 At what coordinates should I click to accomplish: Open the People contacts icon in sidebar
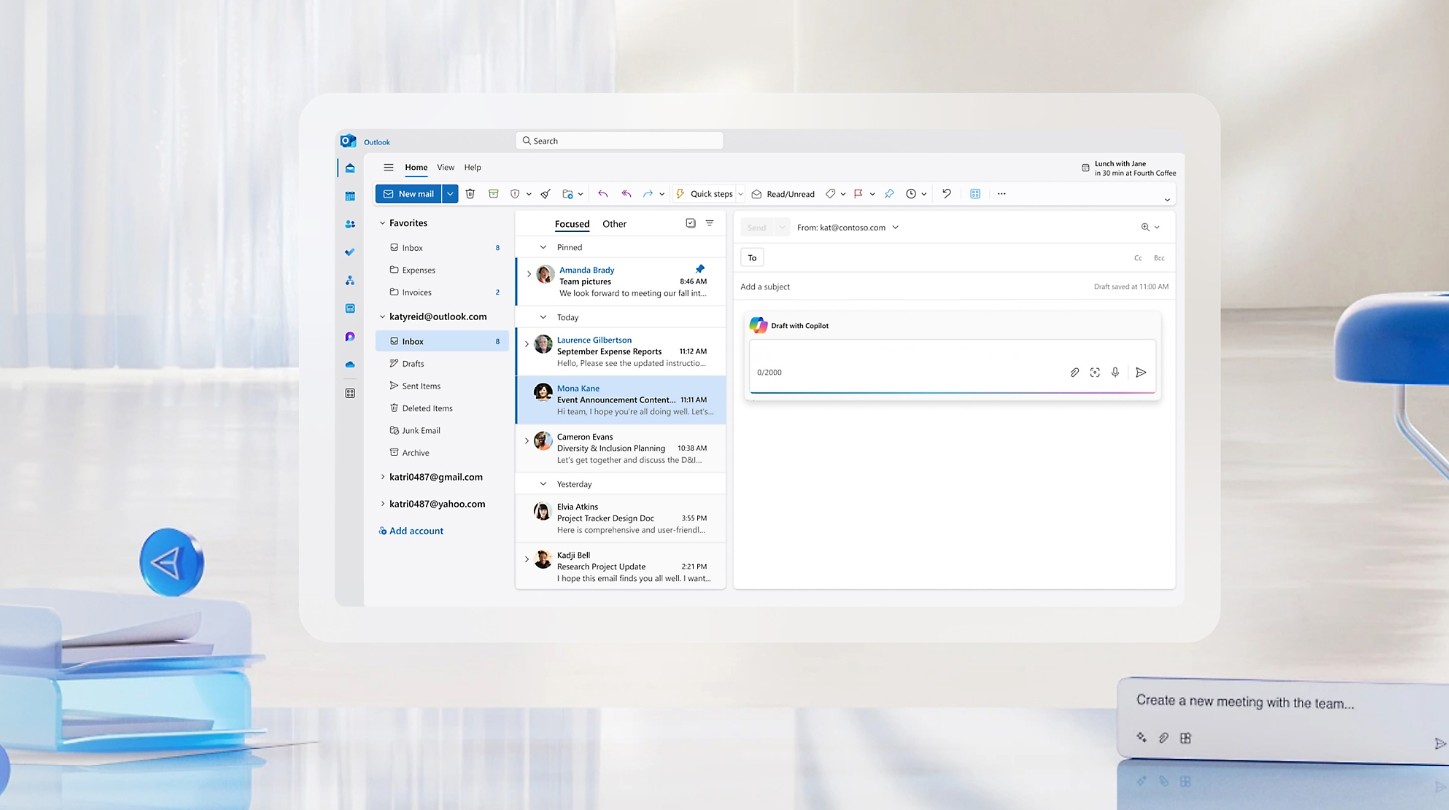350,224
